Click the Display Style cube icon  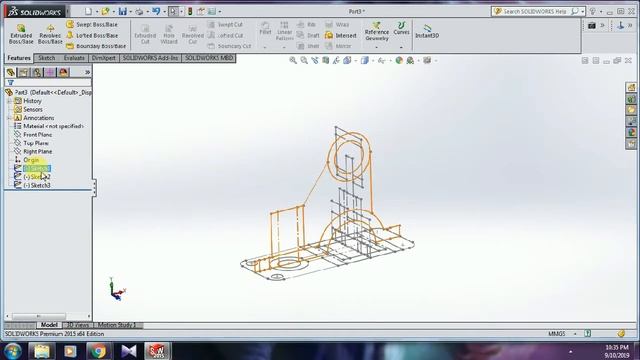[x=364, y=60]
